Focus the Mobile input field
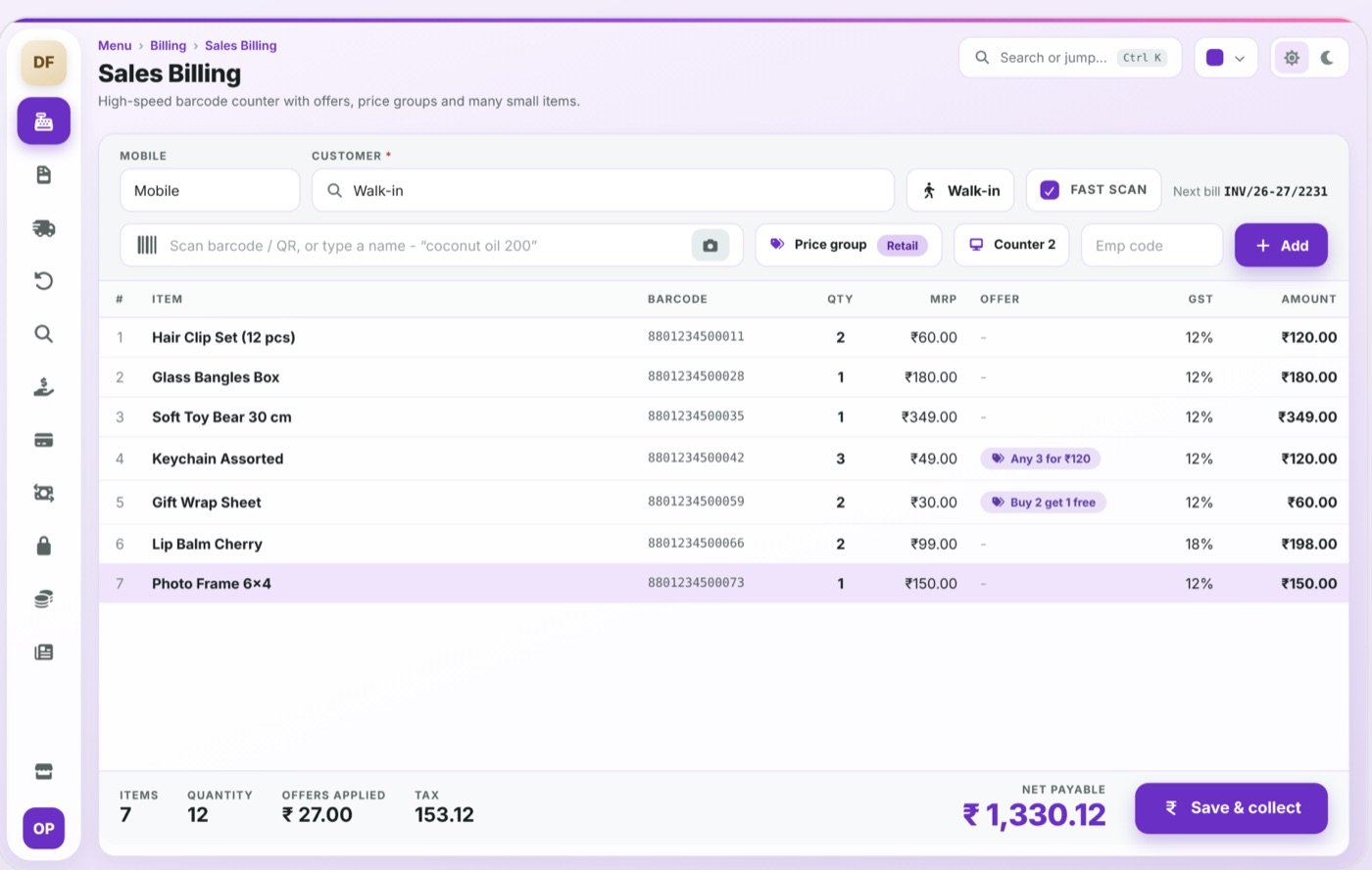Viewport: 1372px width, 870px height. click(210, 190)
